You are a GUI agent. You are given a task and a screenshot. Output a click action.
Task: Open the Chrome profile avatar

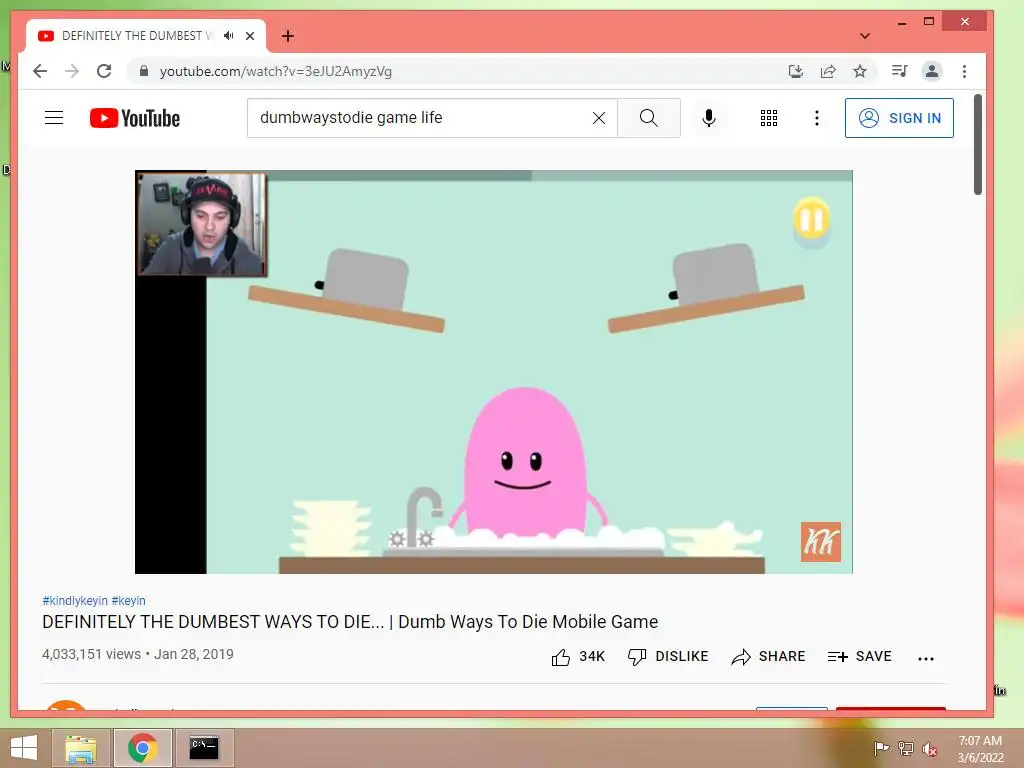point(932,71)
